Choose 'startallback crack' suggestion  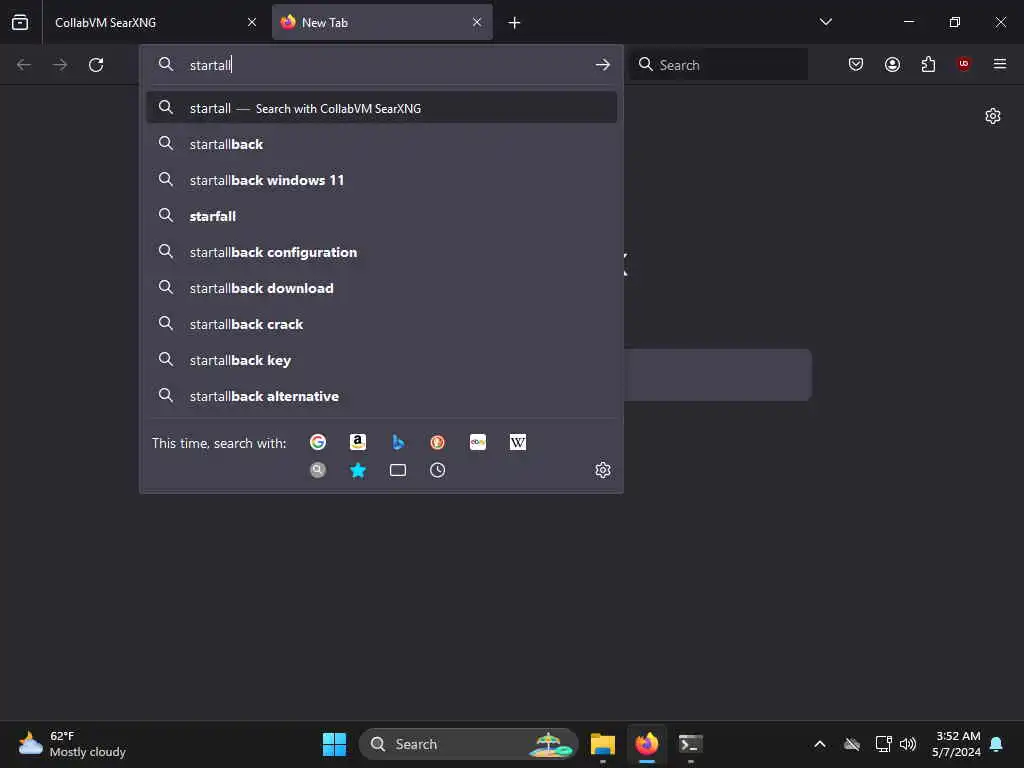pos(382,324)
